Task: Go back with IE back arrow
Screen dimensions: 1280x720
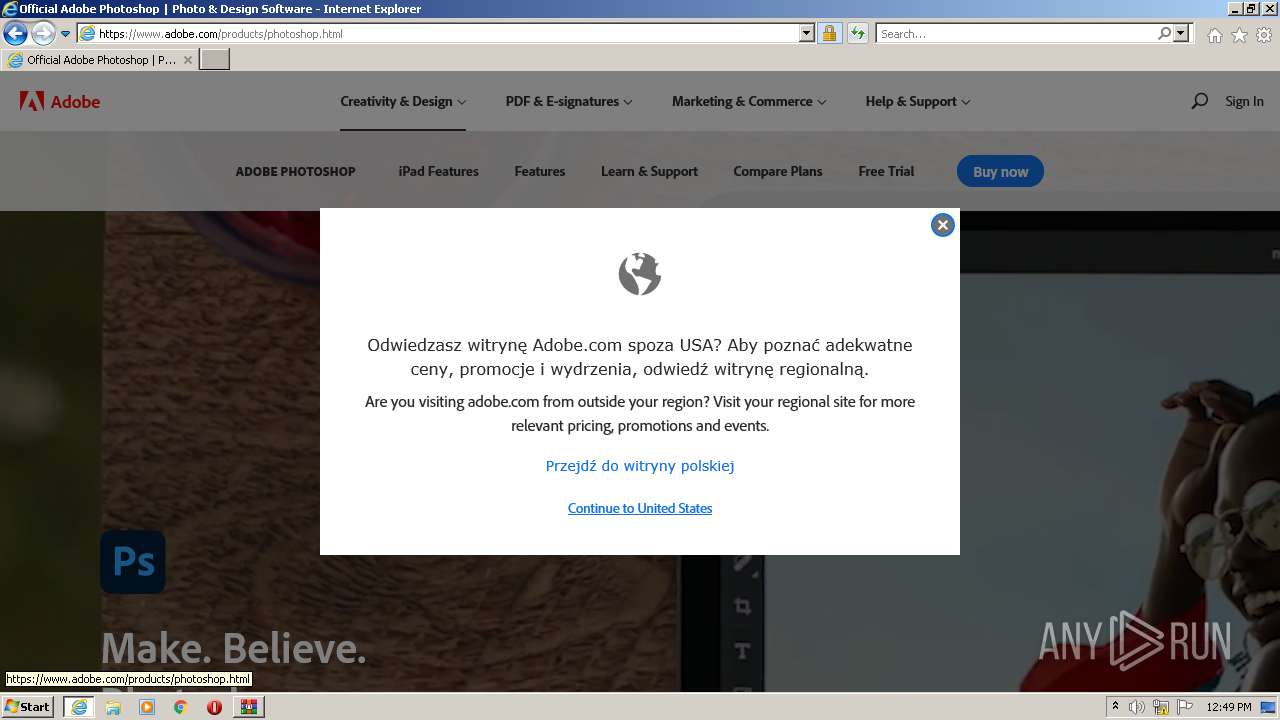Action: [x=15, y=33]
